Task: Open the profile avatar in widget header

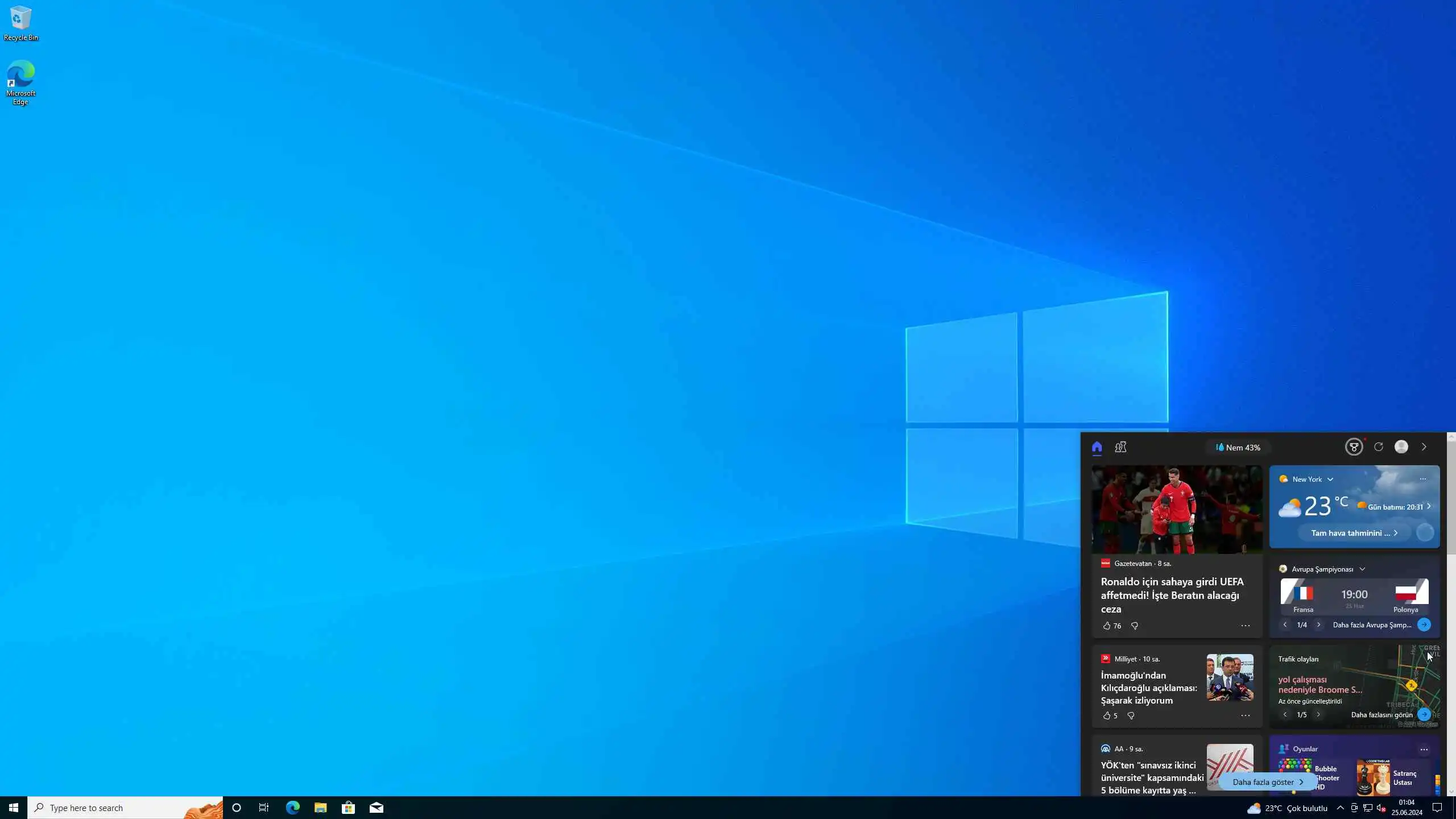Action: 1401,447
